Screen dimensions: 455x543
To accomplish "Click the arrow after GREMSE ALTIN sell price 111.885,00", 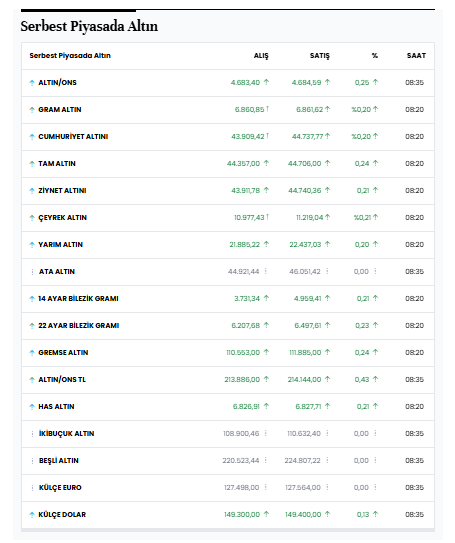I will tap(327, 352).
